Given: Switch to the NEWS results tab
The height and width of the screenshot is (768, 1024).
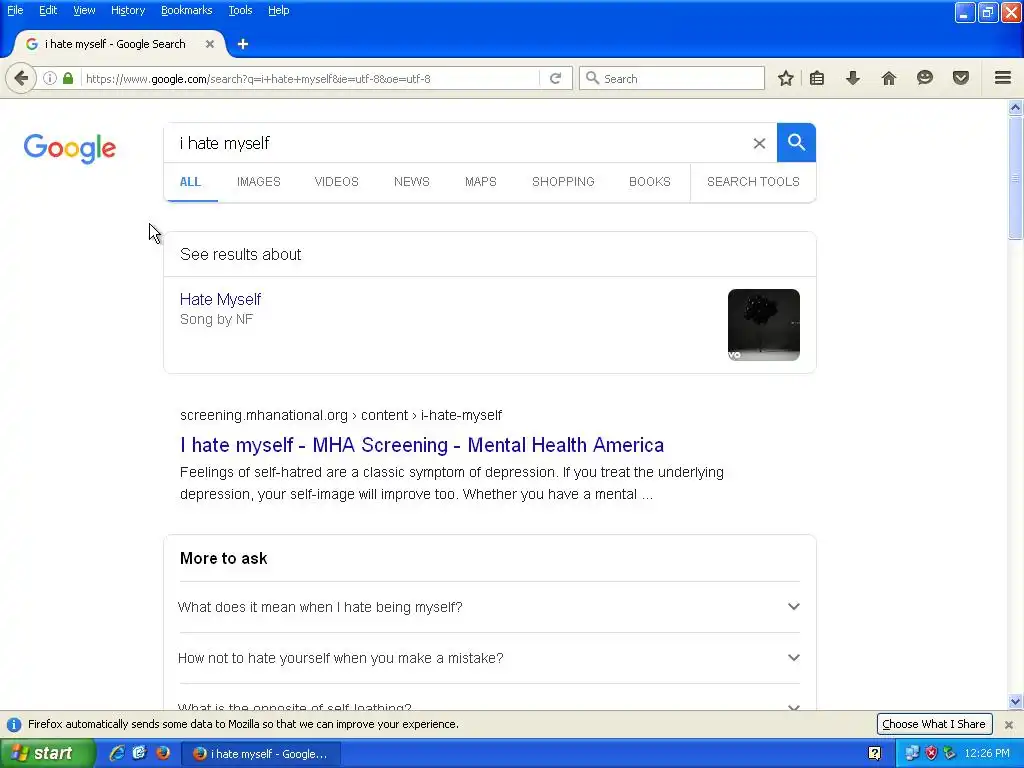Looking at the screenshot, I should point(411,182).
